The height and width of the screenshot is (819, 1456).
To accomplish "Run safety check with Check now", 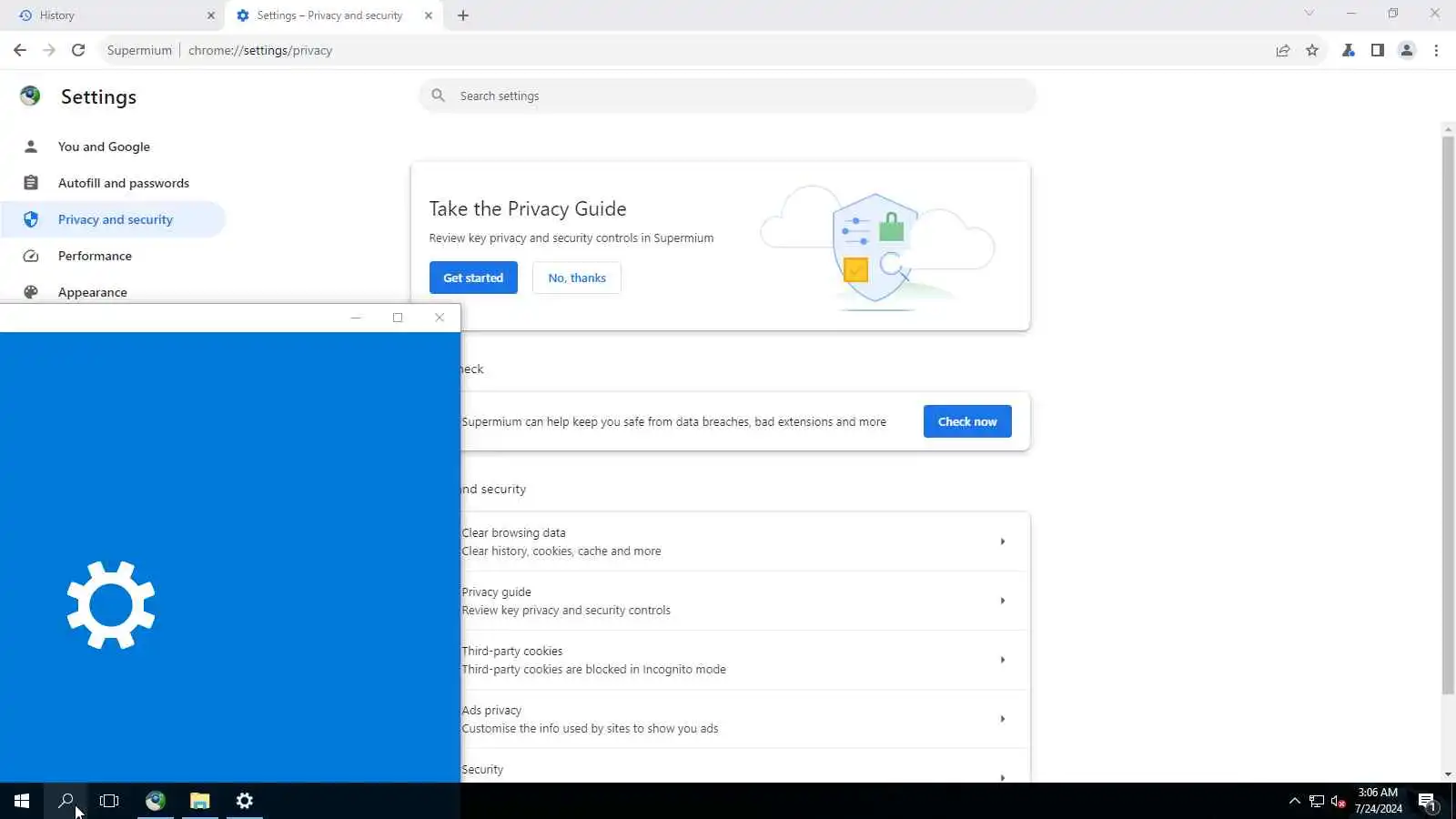I will pyautogui.click(x=967, y=421).
